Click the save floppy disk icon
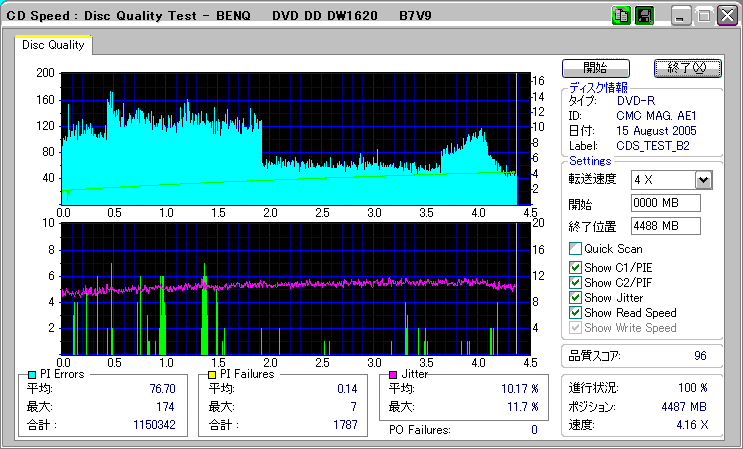This screenshot has height=449, width=743. tap(643, 16)
